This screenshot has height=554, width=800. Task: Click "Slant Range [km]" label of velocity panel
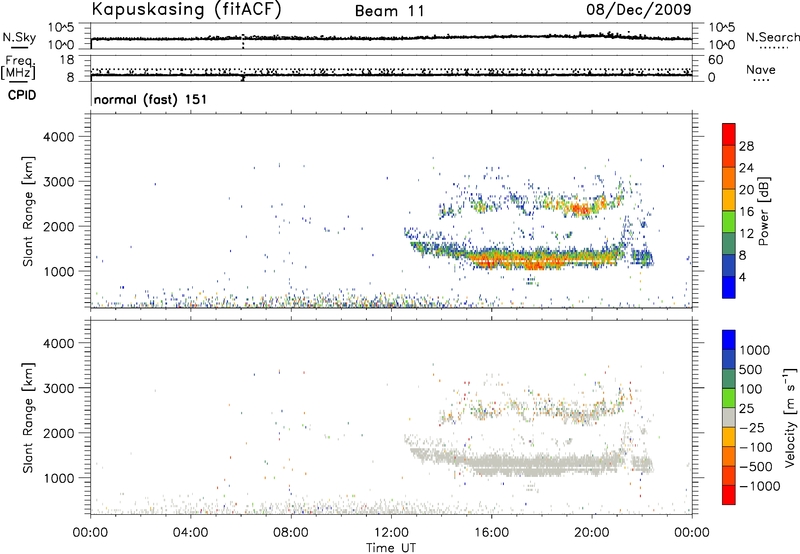pyautogui.click(x=28, y=418)
